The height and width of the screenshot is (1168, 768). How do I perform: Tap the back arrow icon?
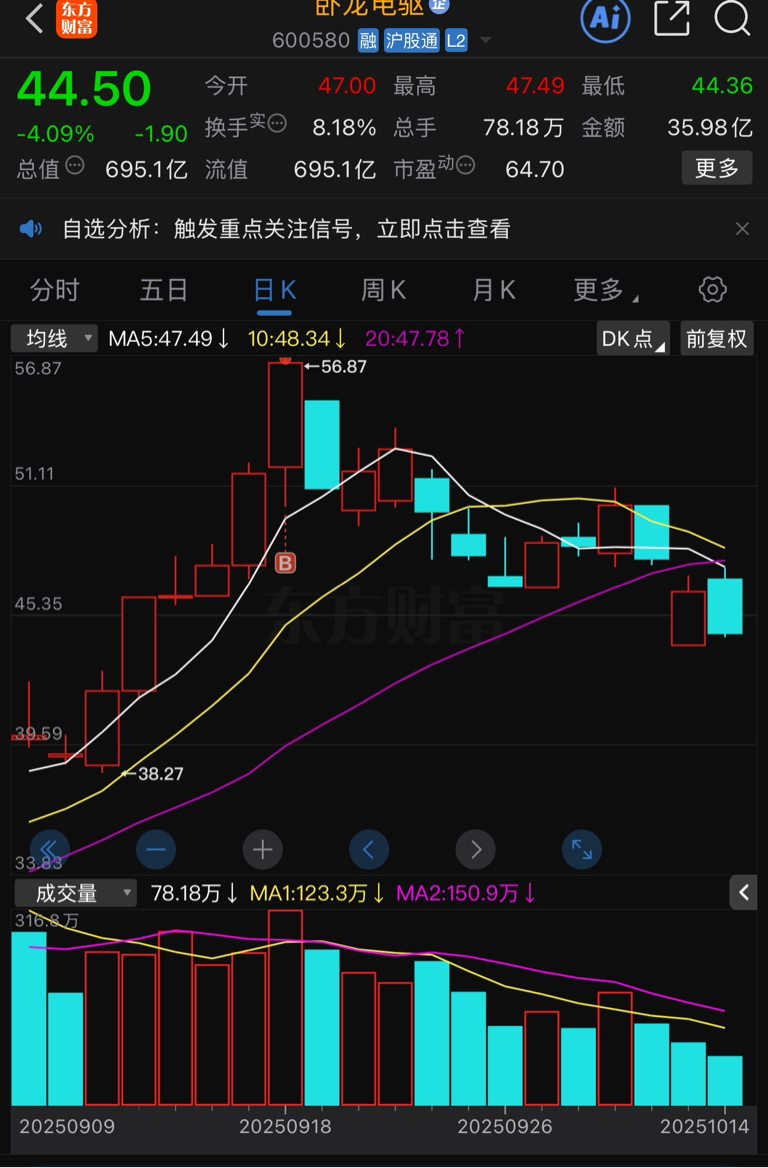pos(34,18)
